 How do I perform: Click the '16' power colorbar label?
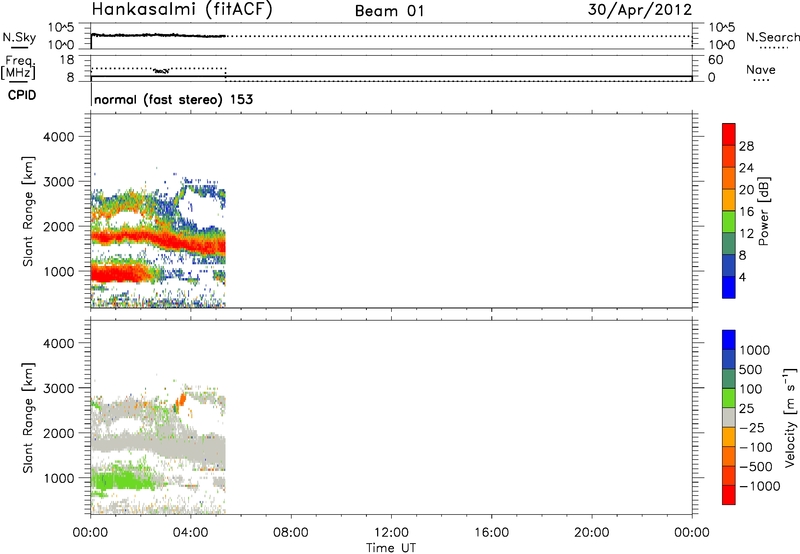[746, 212]
